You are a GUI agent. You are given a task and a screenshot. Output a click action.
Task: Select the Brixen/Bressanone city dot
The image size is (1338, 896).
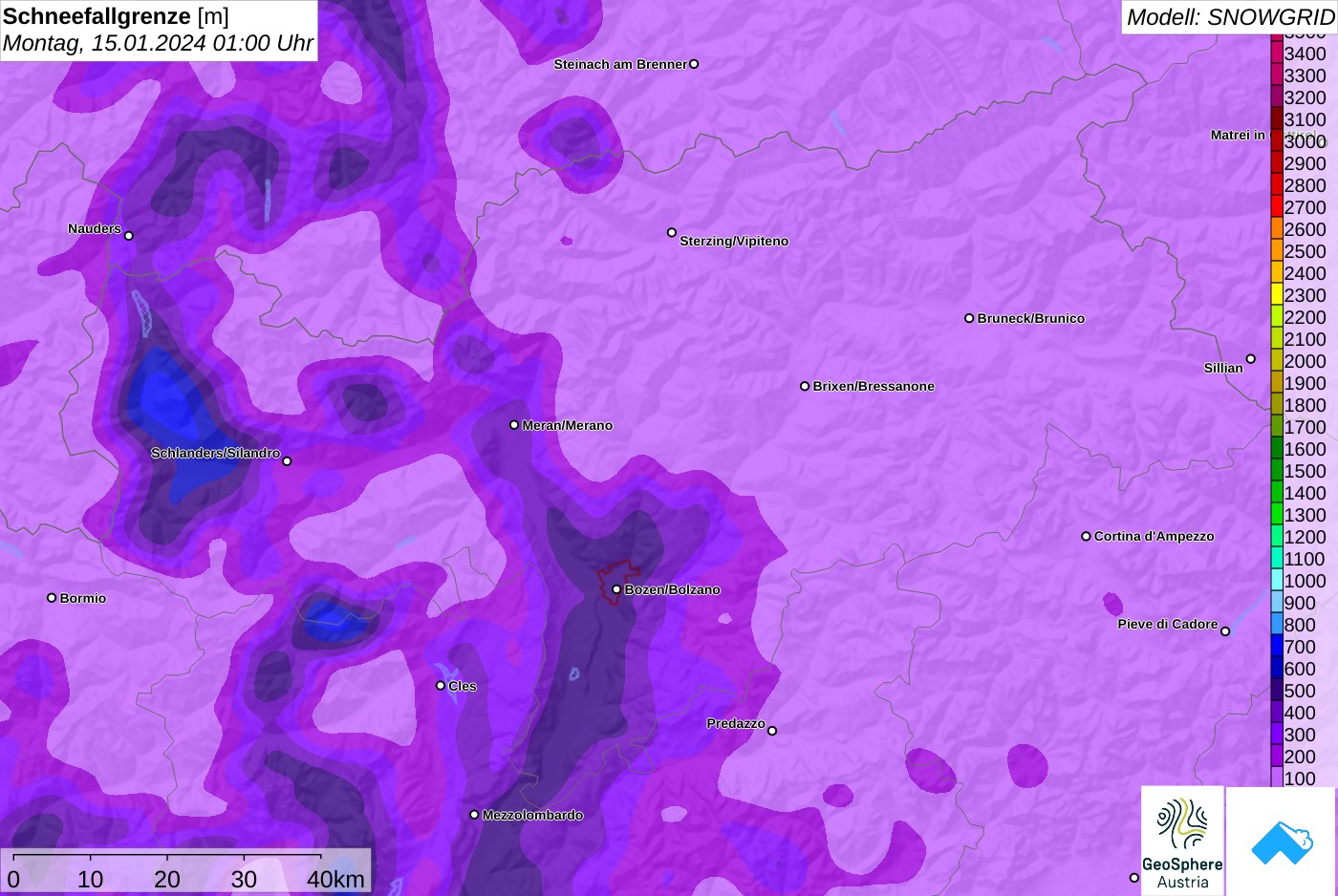click(x=805, y=386)
